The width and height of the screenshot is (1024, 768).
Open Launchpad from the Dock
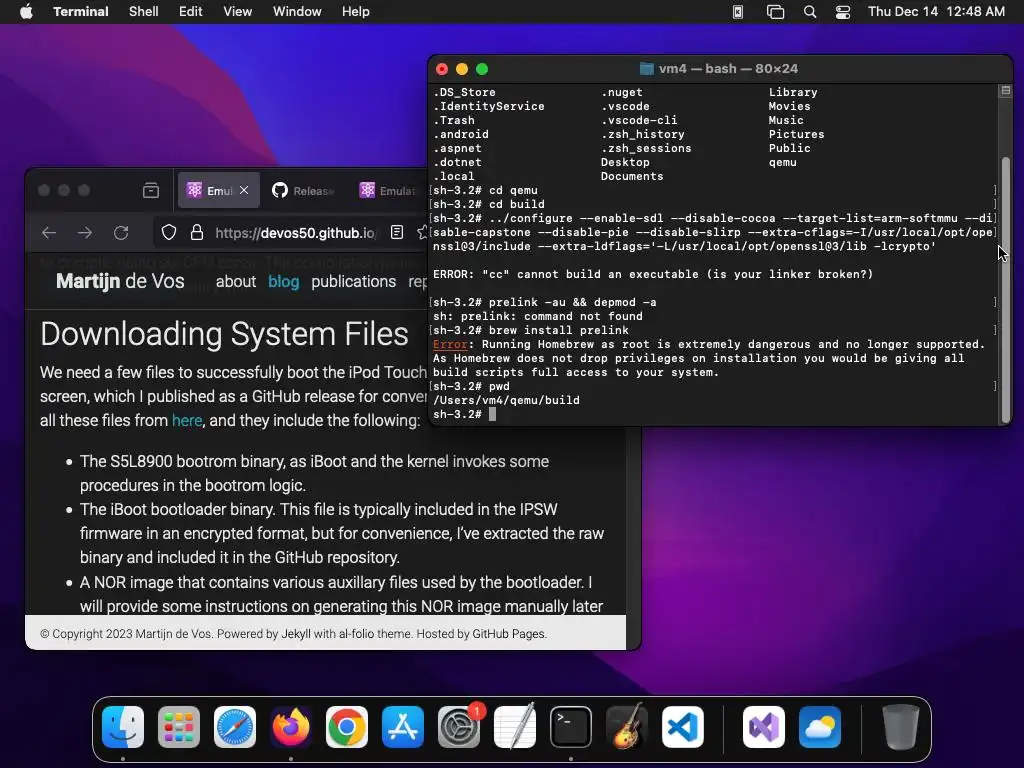pyautogui.click(x=179, y=727)
